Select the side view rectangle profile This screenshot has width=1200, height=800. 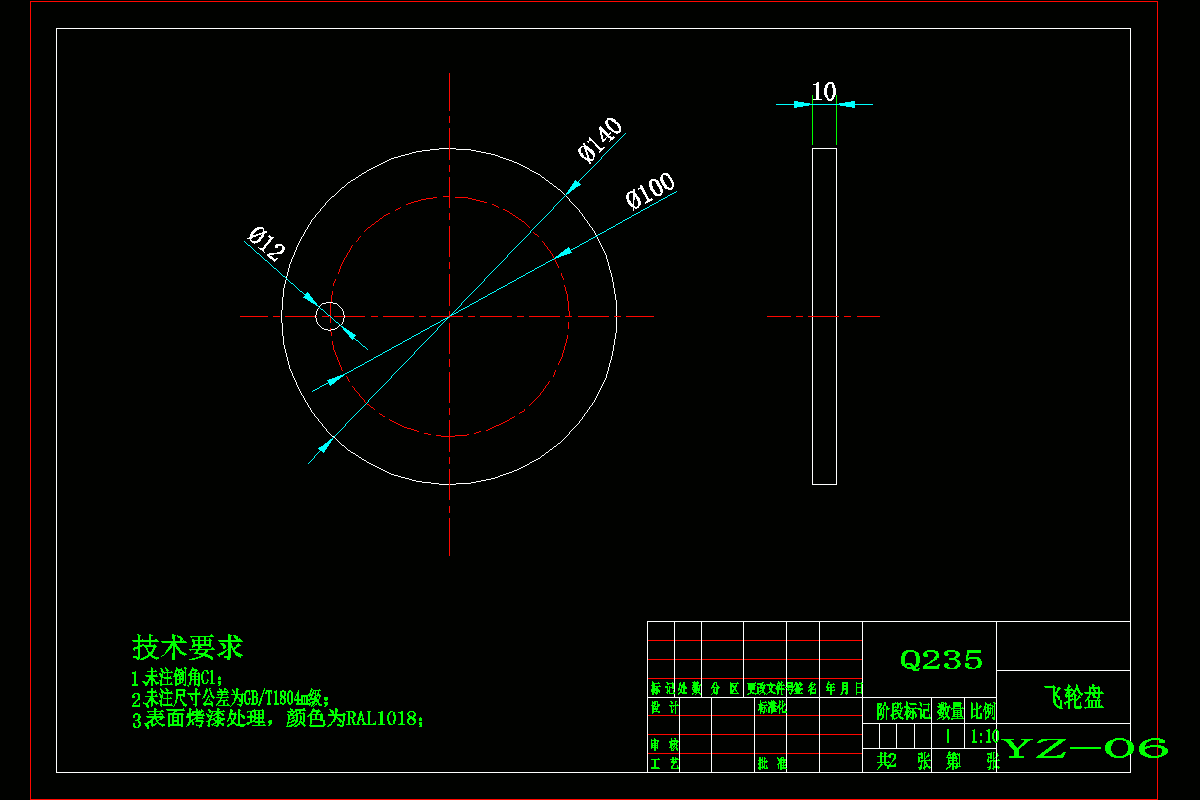coord(824,316)
